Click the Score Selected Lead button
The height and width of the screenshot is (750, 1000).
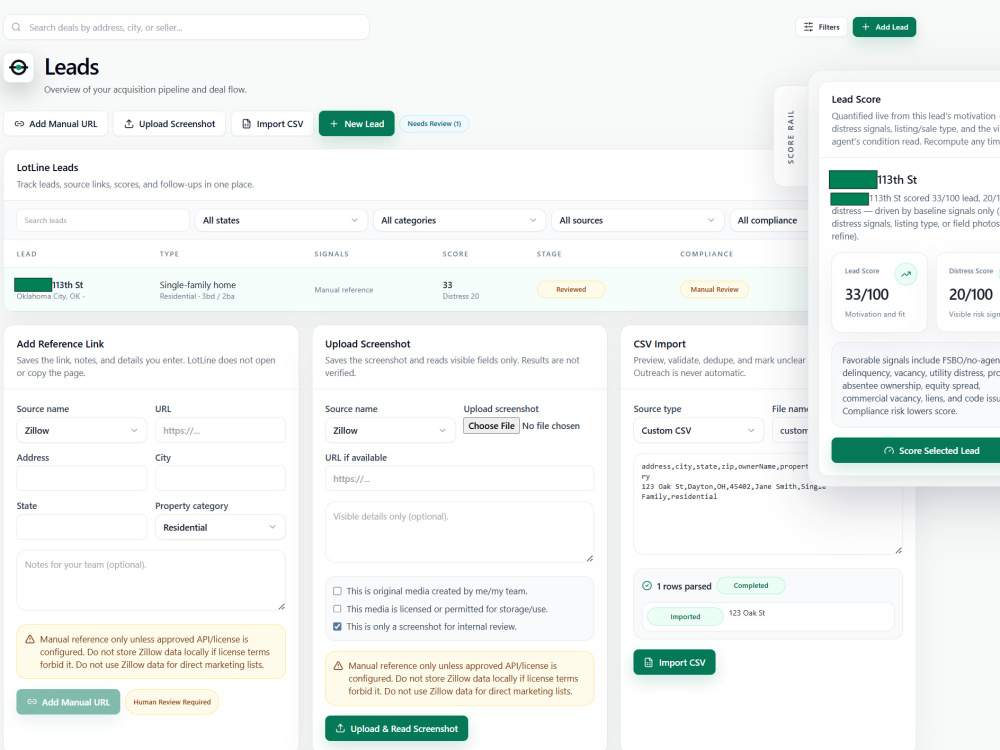click(918, 450)
